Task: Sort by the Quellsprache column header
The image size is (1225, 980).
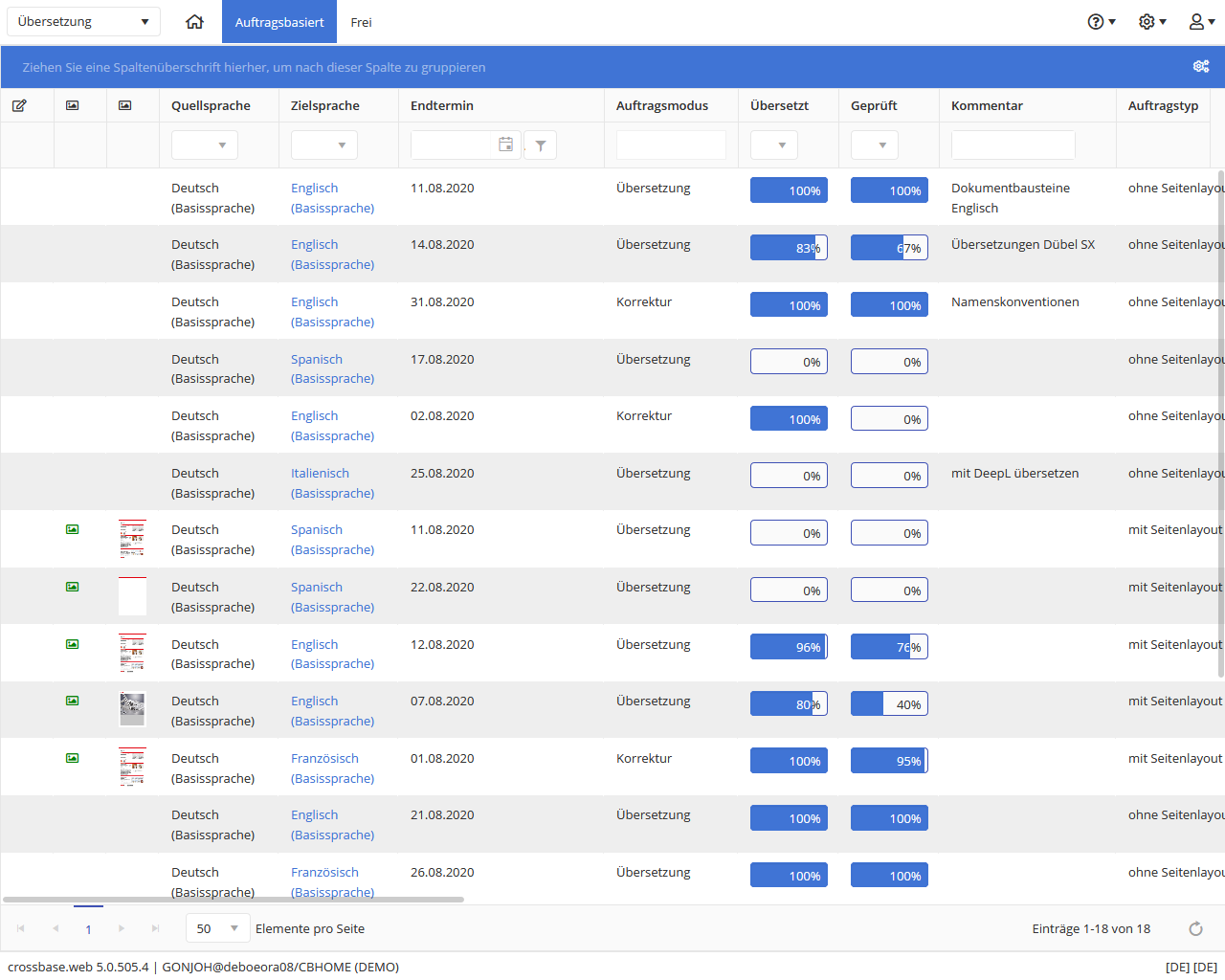Action: [211, 105]
